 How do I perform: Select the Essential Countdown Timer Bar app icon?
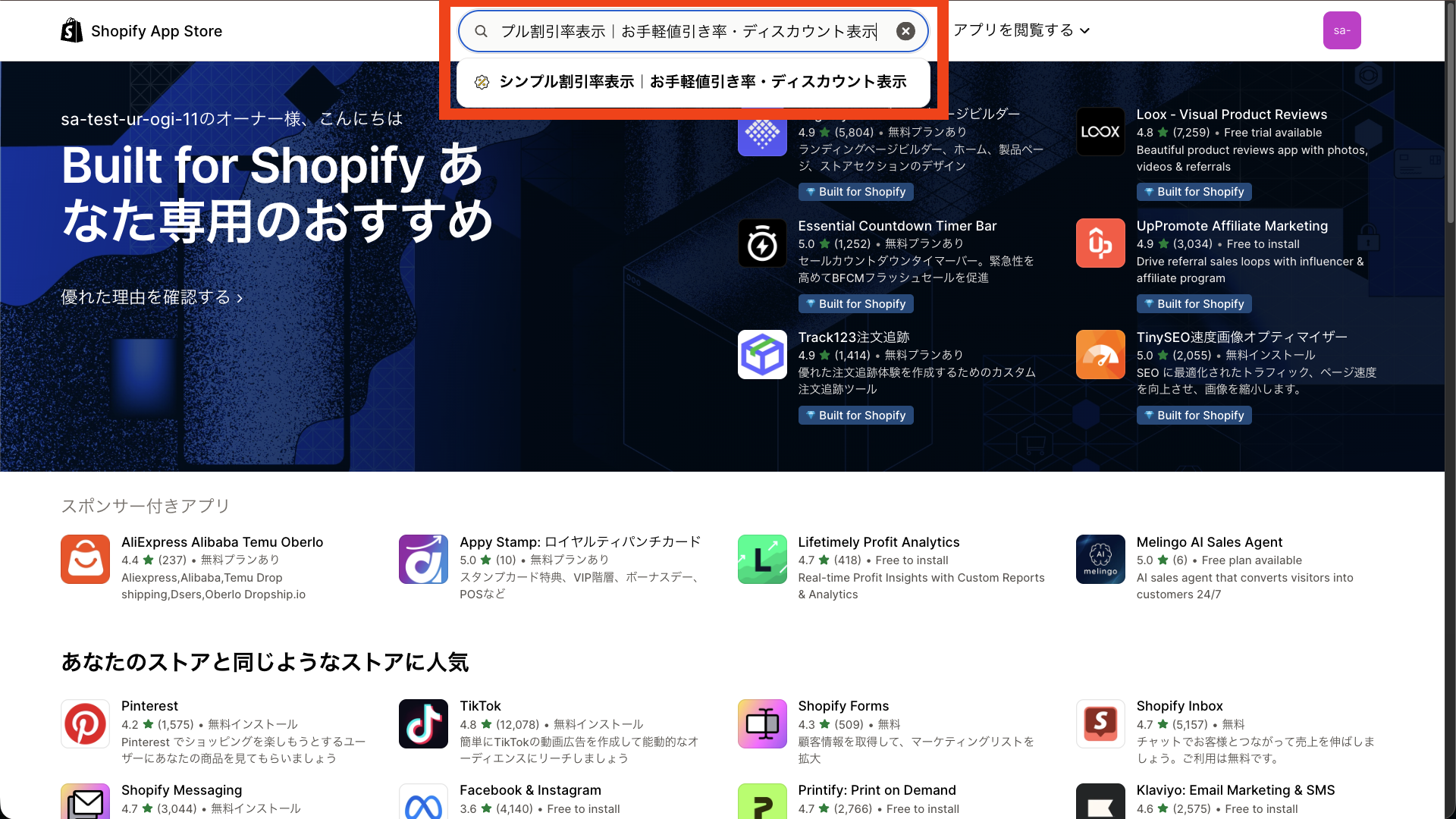[x=762, y=243]
